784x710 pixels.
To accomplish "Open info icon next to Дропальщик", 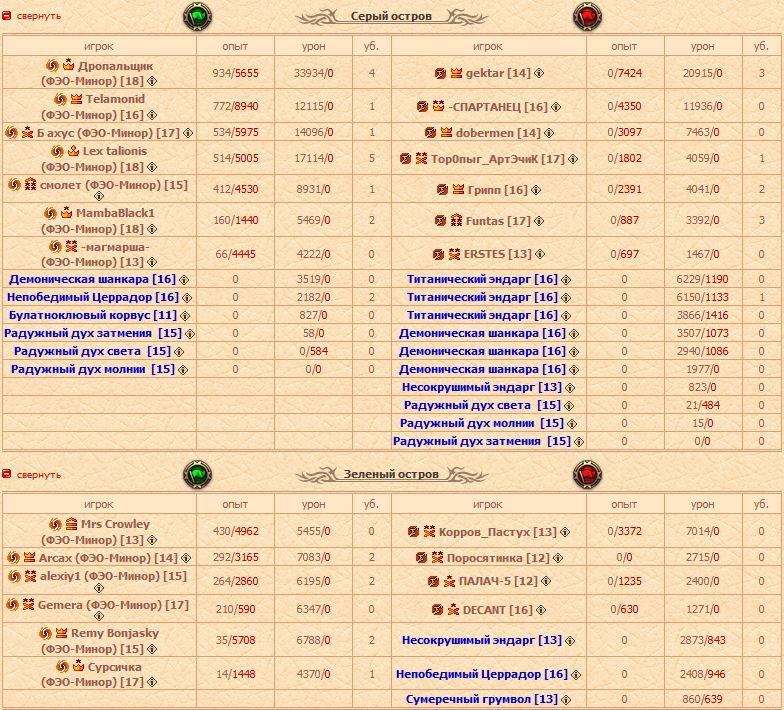I will tap(152, 81).
